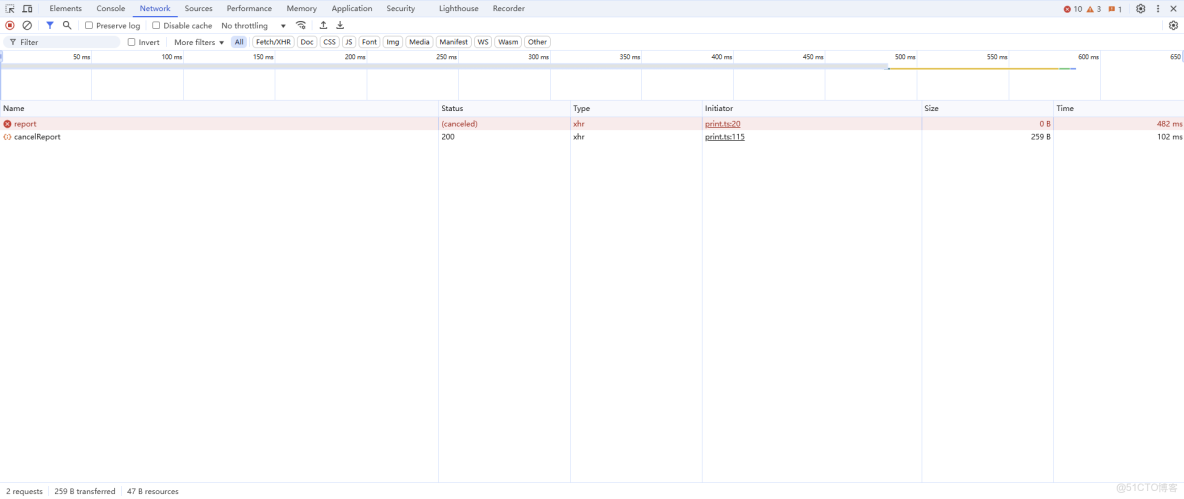Toggle the device toolbar icon
The width and height of the screenshot is (1184, 499).
[x=27, y=9]
